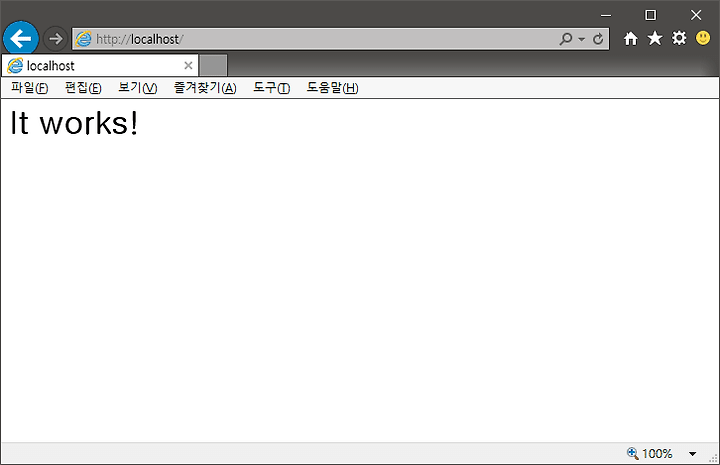Open Favorites star icon
The image size is (720, 465).
coord(655,39)
